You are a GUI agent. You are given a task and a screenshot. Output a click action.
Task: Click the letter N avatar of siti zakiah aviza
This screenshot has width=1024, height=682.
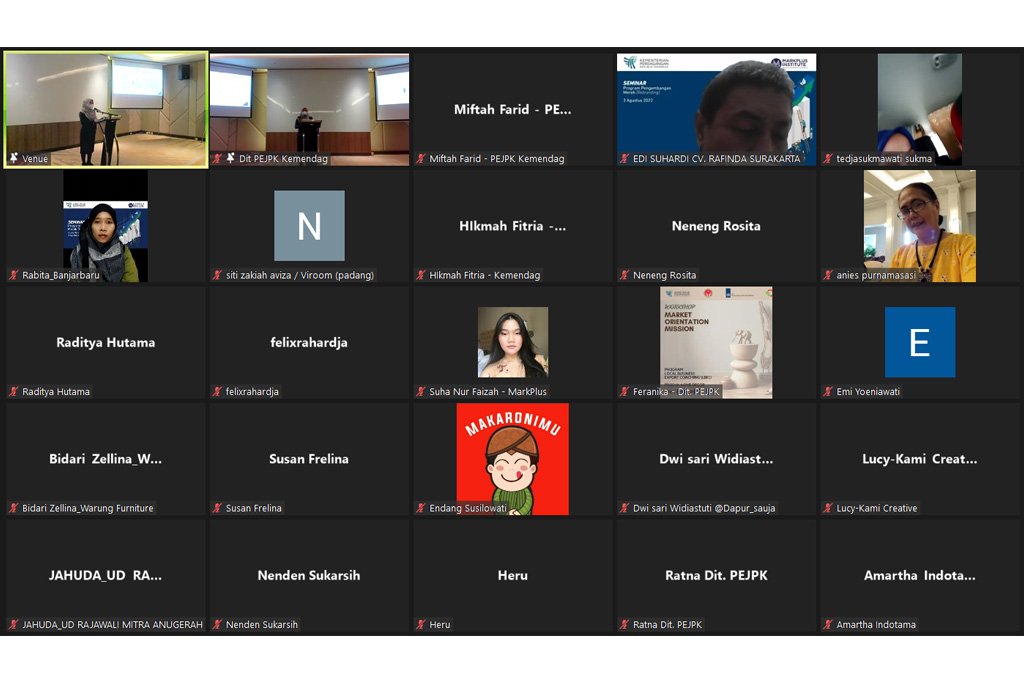(x=309, y=226)
